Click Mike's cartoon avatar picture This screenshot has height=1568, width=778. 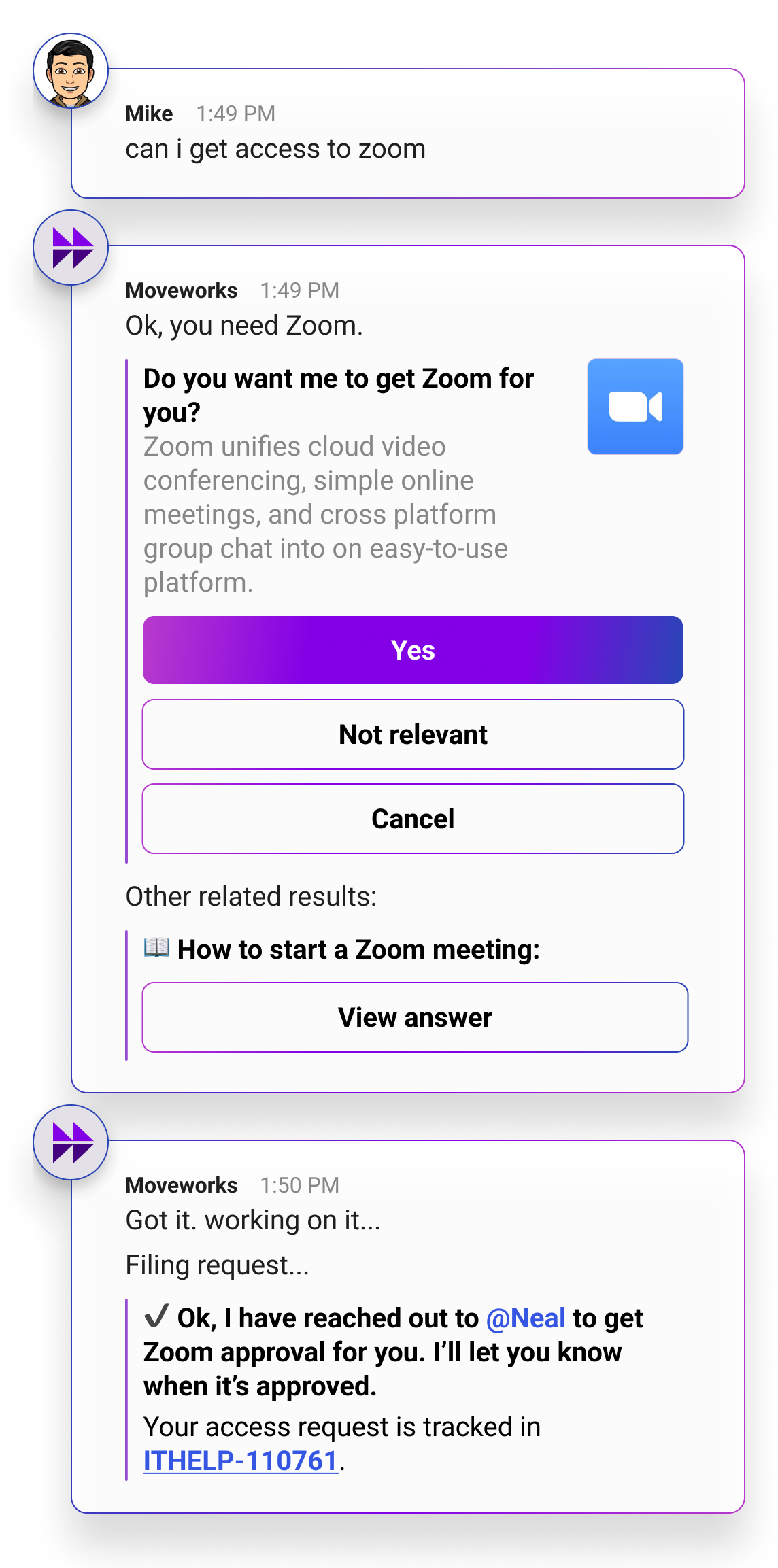tap(71, 71)
